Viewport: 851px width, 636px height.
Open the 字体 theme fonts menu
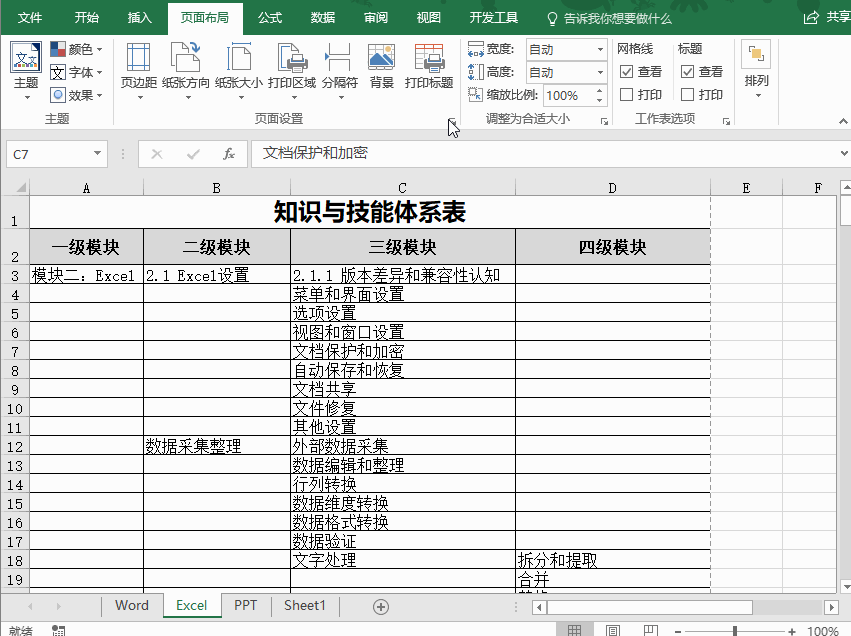[x=77, y=72]
